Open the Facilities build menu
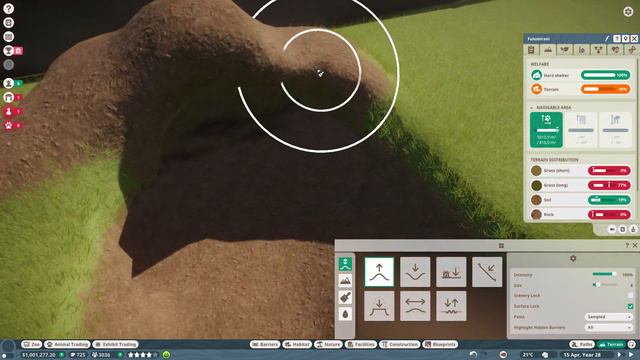Screen dimensions: 640x360 coord(361,344)
